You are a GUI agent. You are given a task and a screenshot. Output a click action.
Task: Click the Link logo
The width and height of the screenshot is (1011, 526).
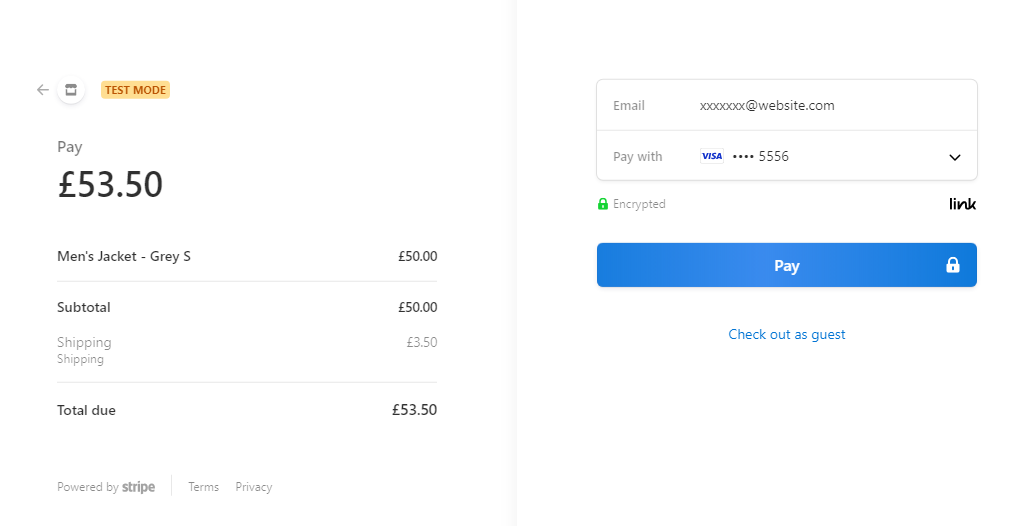point(962,204)
